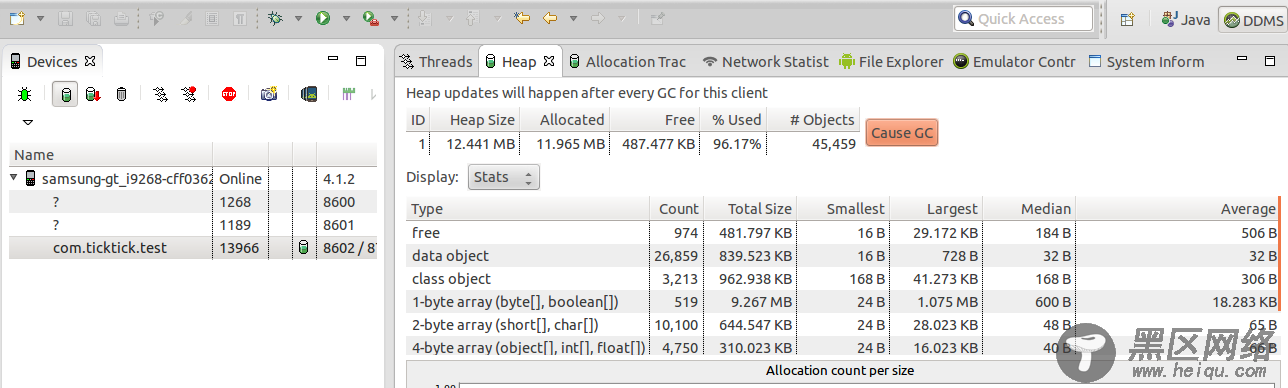
Task: Click the green Run button
Action: click(x=323, y=18)
